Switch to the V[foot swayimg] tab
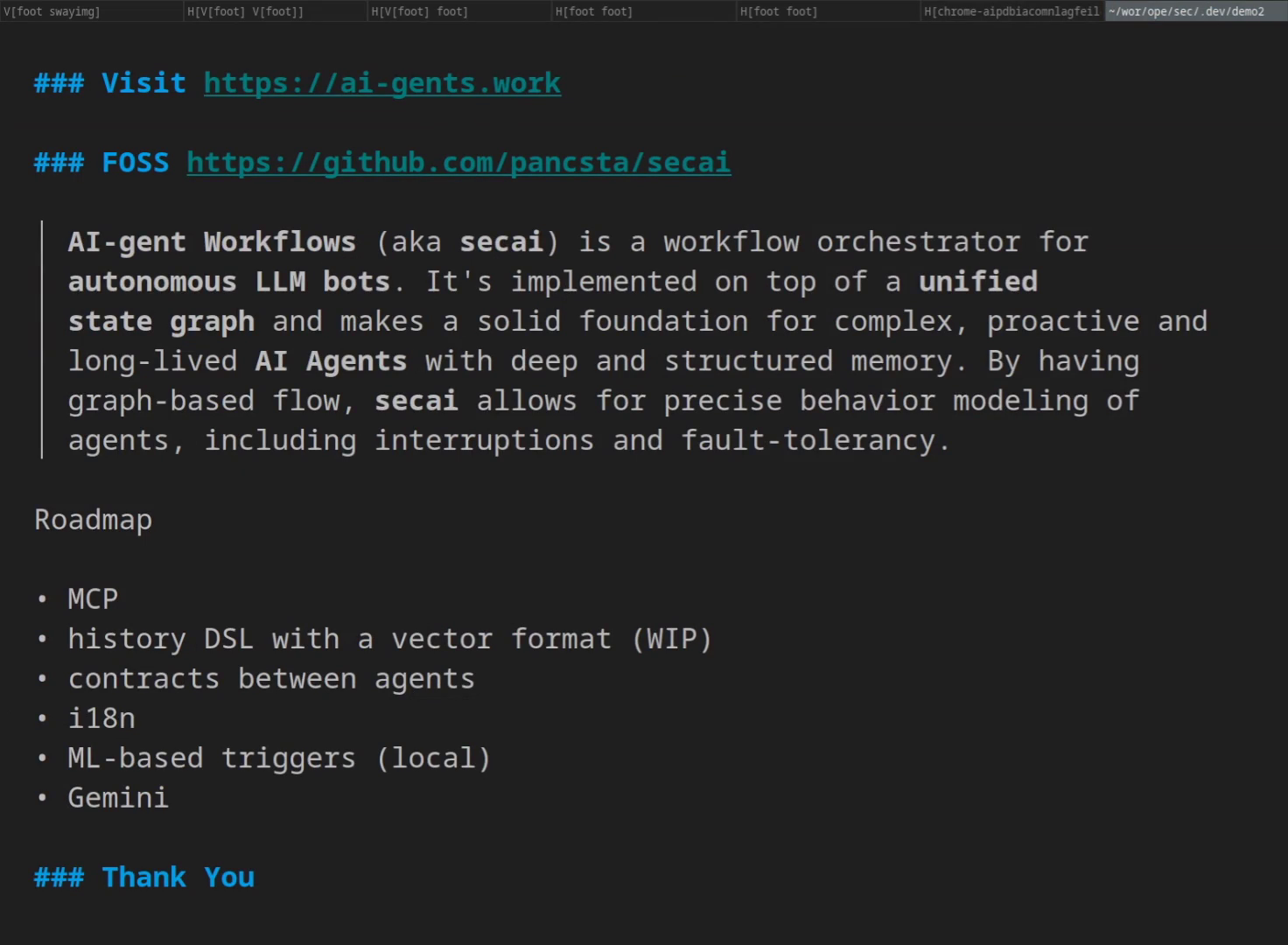The height and width of the screenshot is (945, 1288). coord(52,11)
